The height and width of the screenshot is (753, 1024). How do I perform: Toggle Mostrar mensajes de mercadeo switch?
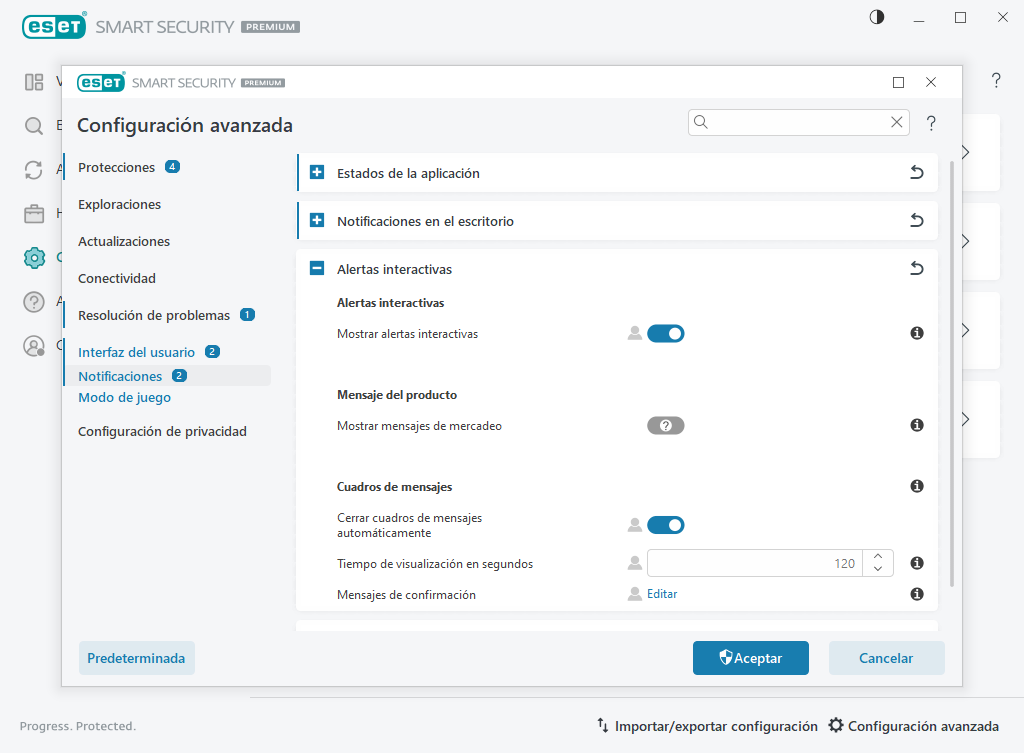[665, 425]
